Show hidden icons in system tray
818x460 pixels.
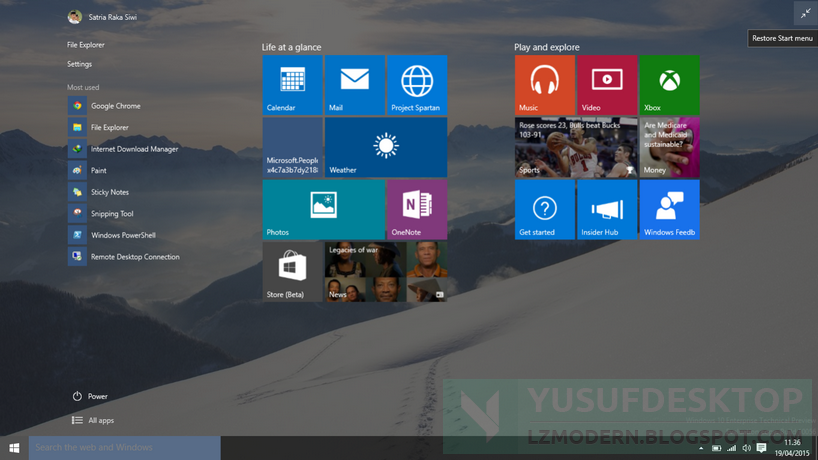701,449
